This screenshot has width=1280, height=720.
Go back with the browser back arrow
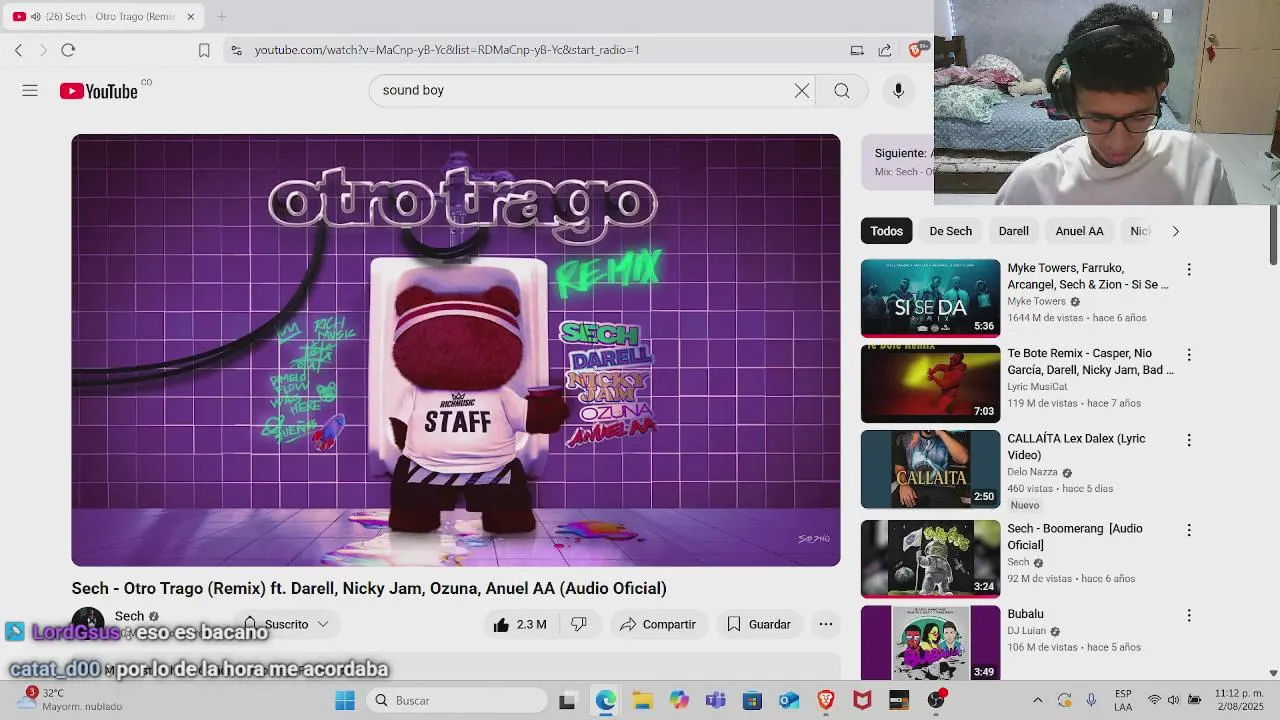(x=18, y=50)
